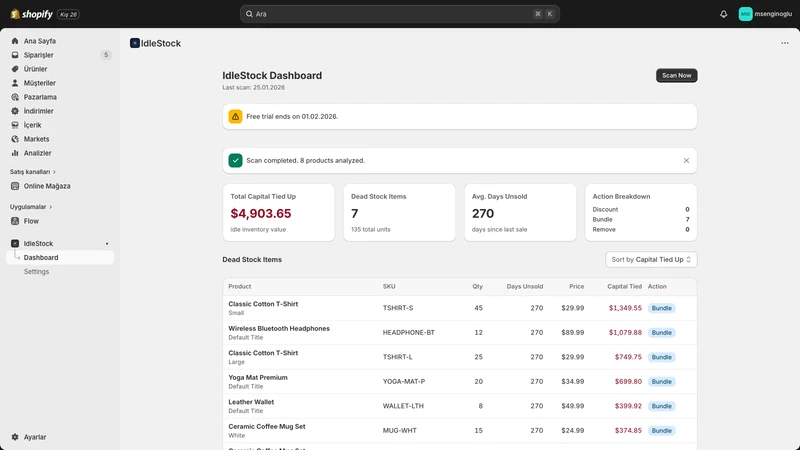Click the Bundle badge for TSHIRT-S
800x450 pixels.
tap(661, 308)
